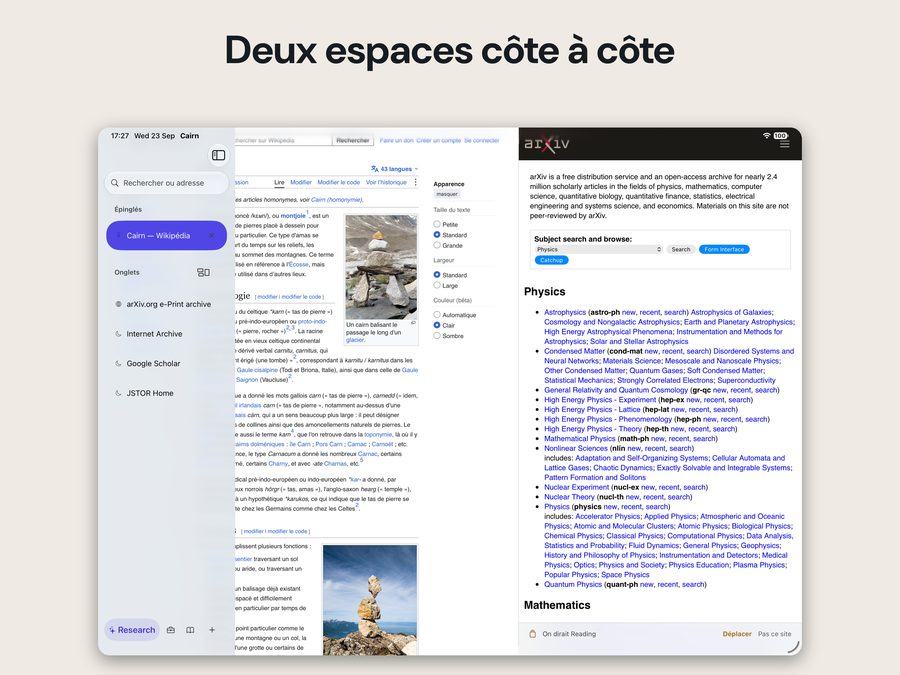The width and height of the screenshot is (900, 675).
Task: Select Sombre color mode
Action: point(437,336)
